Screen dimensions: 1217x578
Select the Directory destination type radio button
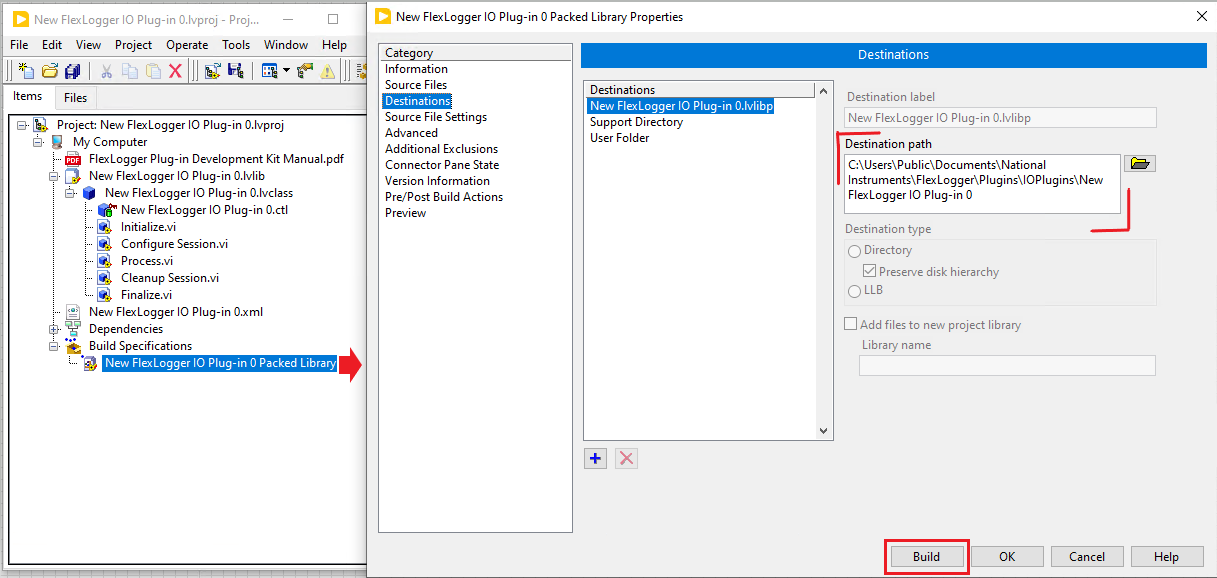point(854,250)
